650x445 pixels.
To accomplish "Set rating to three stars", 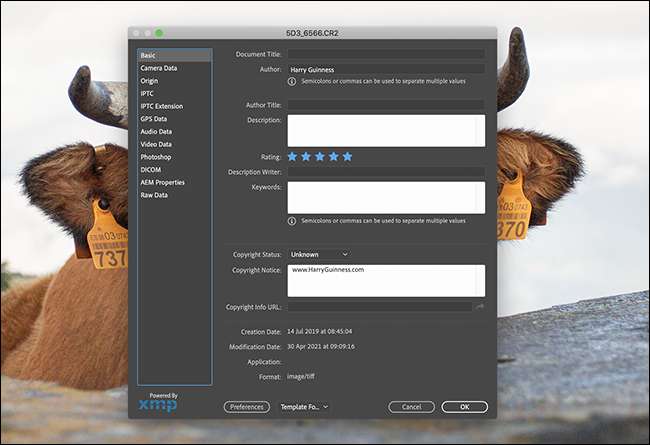I will pos(320,156).
